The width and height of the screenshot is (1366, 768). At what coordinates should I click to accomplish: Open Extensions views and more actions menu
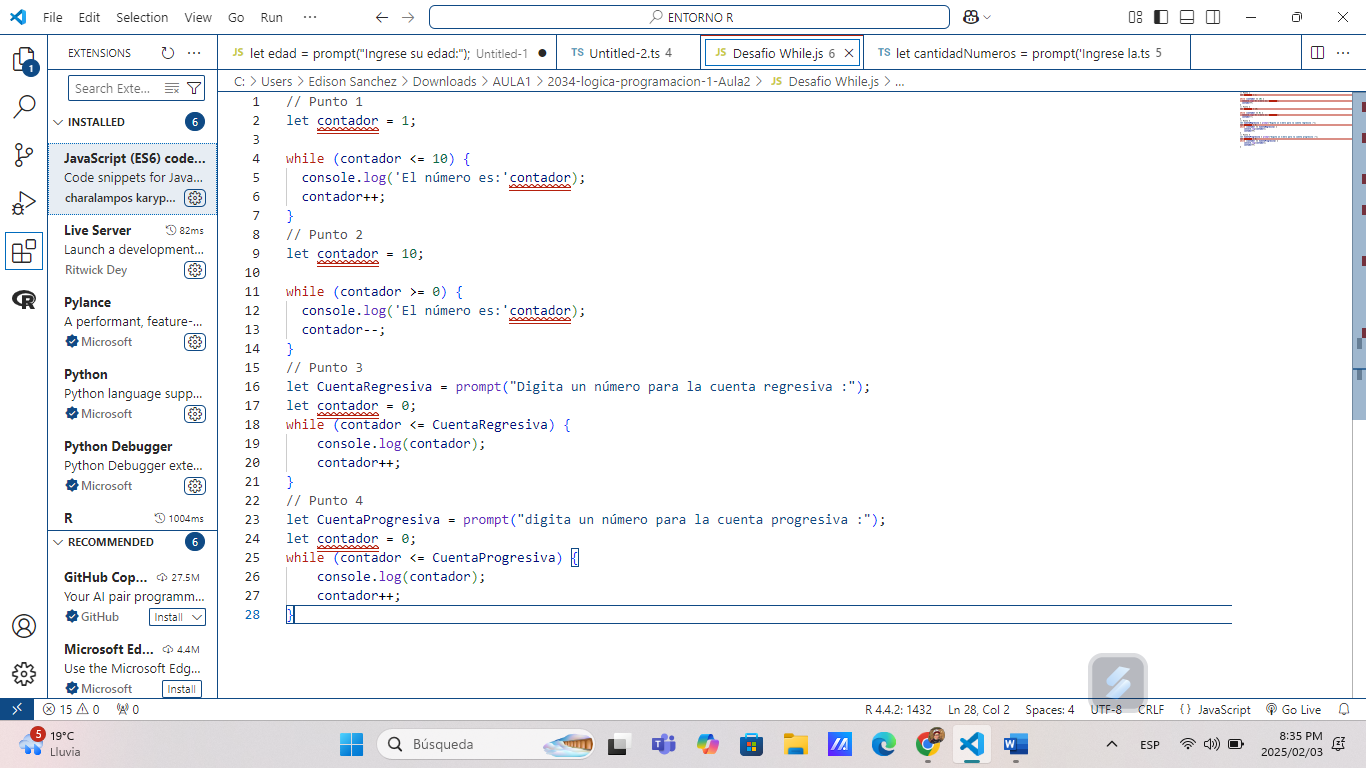194,53
